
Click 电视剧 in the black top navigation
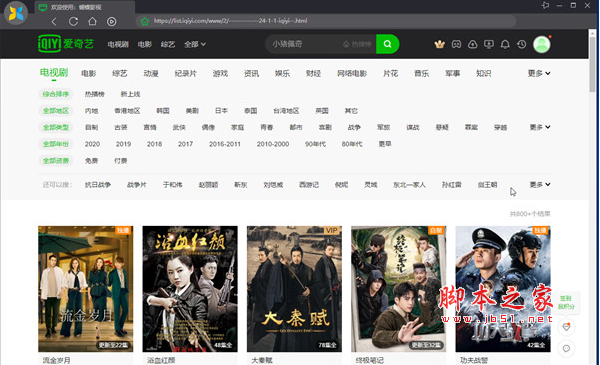(118, 44)
